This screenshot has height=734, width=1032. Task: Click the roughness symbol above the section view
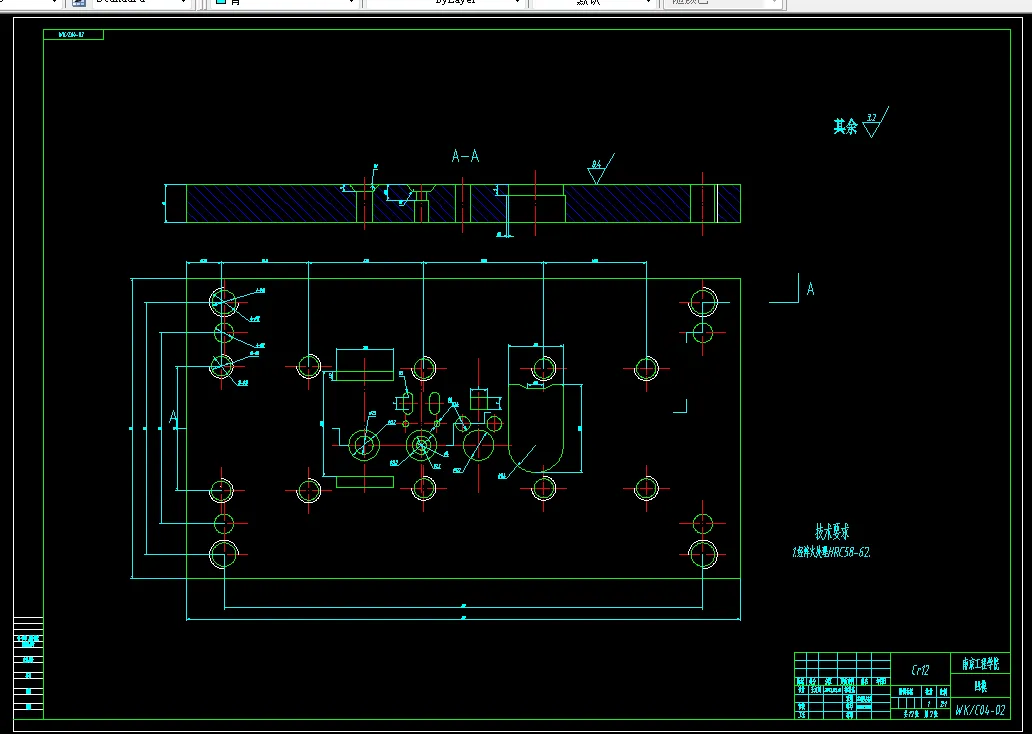pyautogui.click(x=600, y=169)
